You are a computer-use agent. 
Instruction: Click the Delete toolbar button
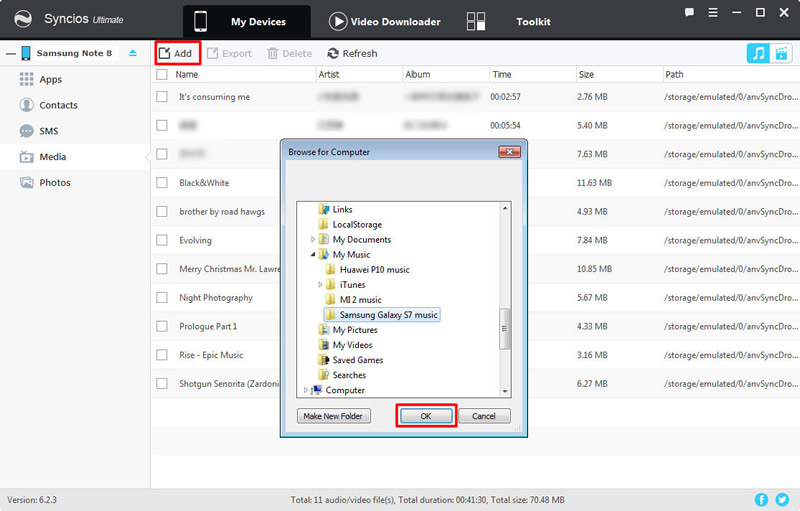[289, 53]
